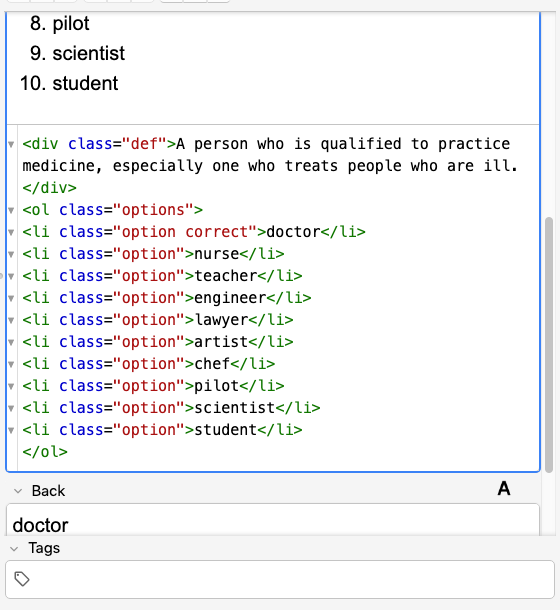560x610 pixels.
Task: Fold the 'artist' li code line
Action: coord(11,342)
